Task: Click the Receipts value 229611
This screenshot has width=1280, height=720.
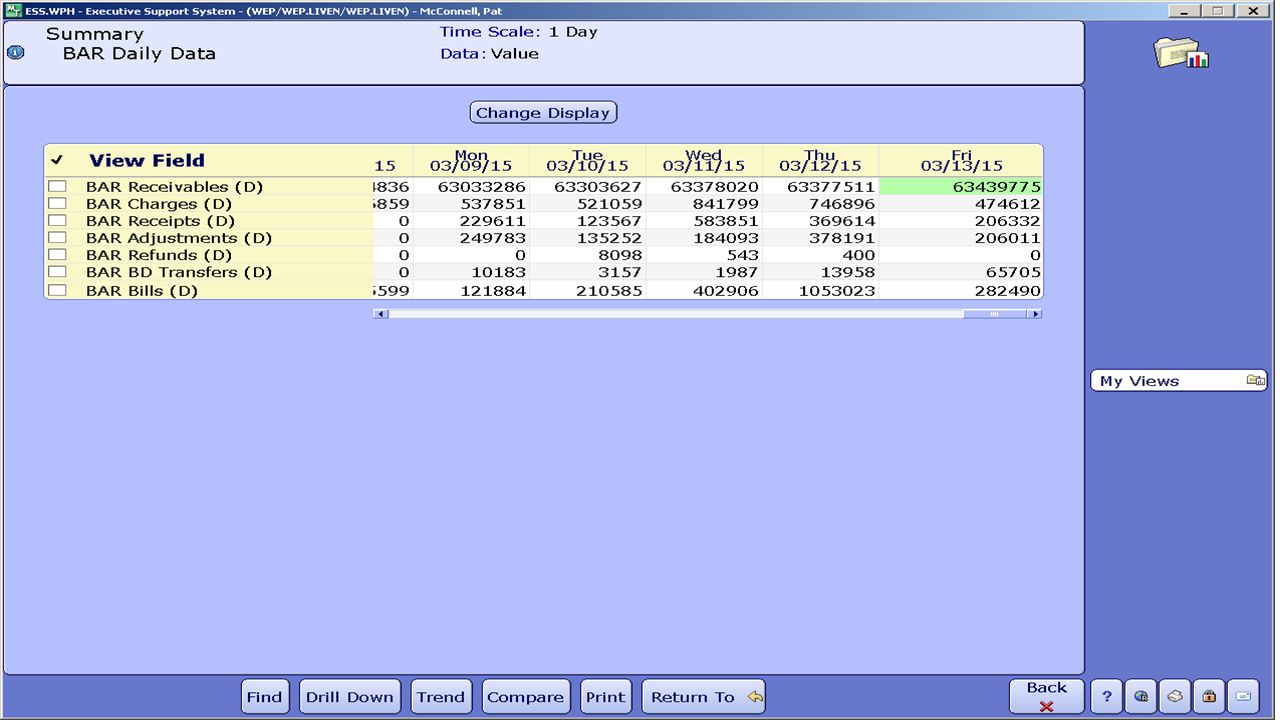Action: (x=493, y=221)
